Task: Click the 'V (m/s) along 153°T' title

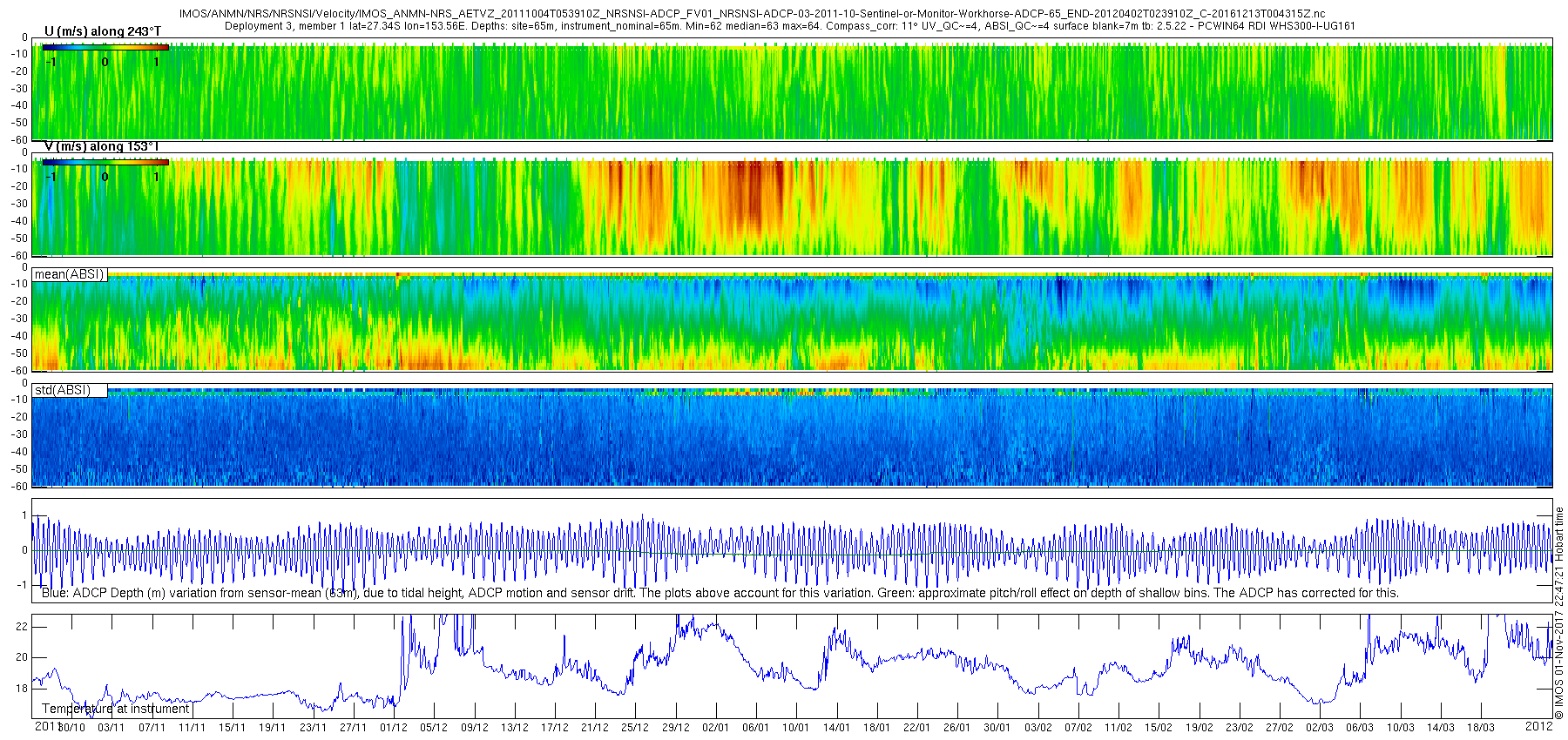Action: pyautogui.click(x=103, y=146)
